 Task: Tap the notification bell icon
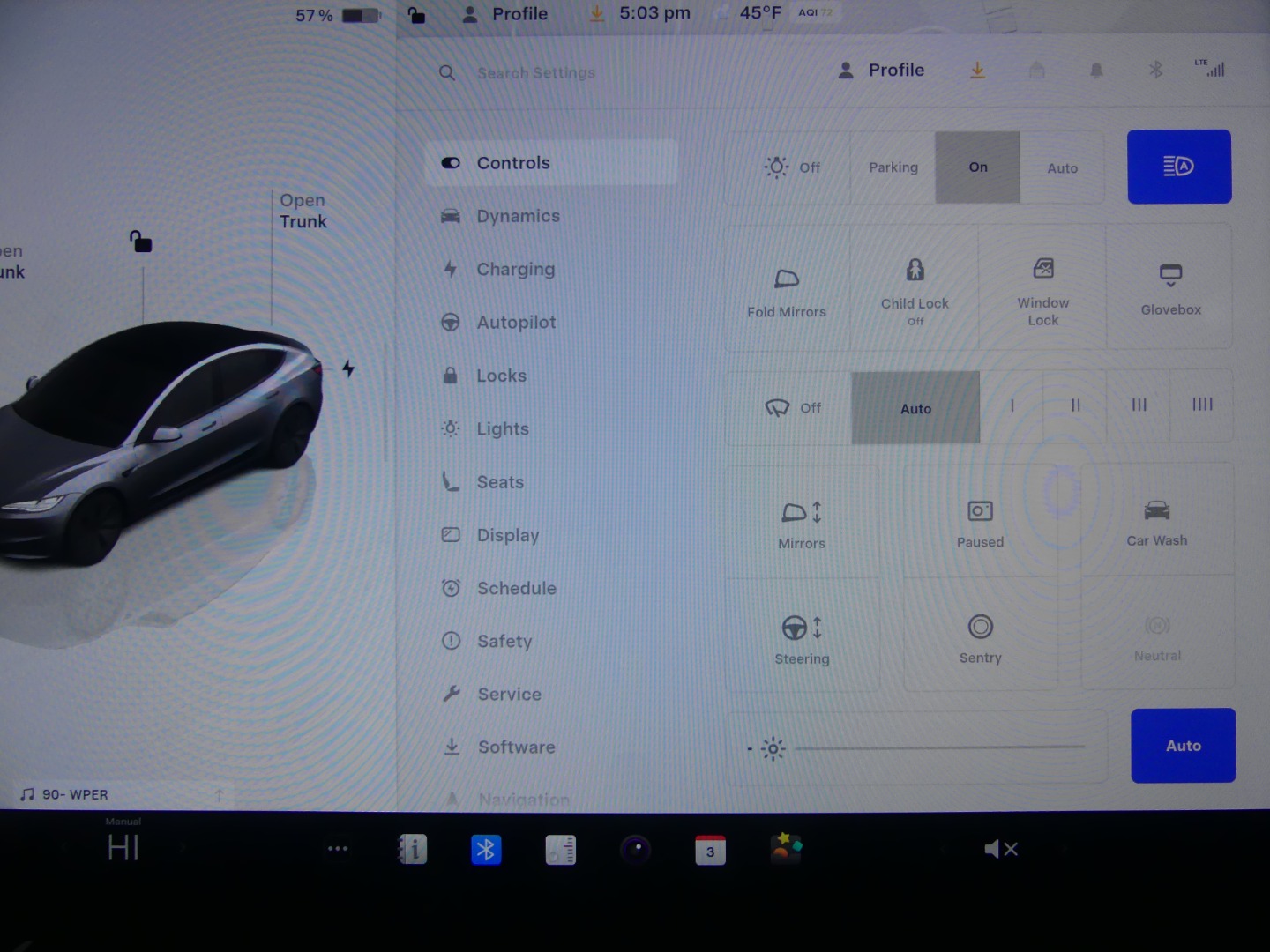[1096, 71]
